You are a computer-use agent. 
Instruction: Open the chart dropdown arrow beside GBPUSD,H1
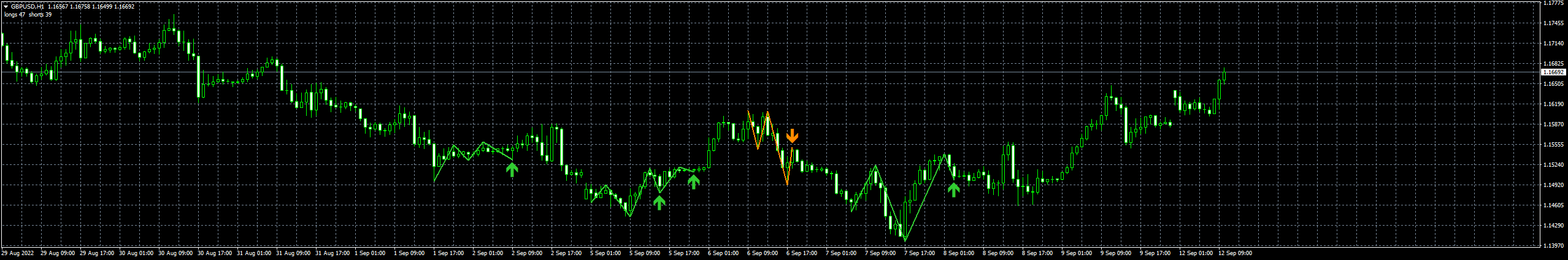(x=6, y=6)
